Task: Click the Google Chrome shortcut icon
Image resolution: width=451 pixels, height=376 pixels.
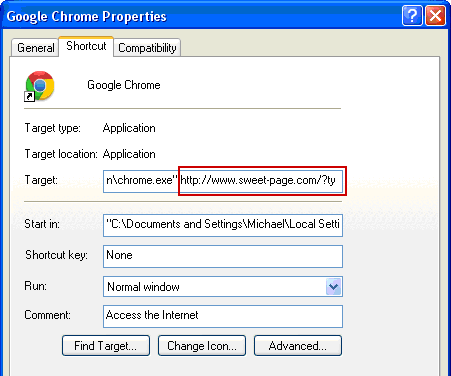Action: click(39, 86)
